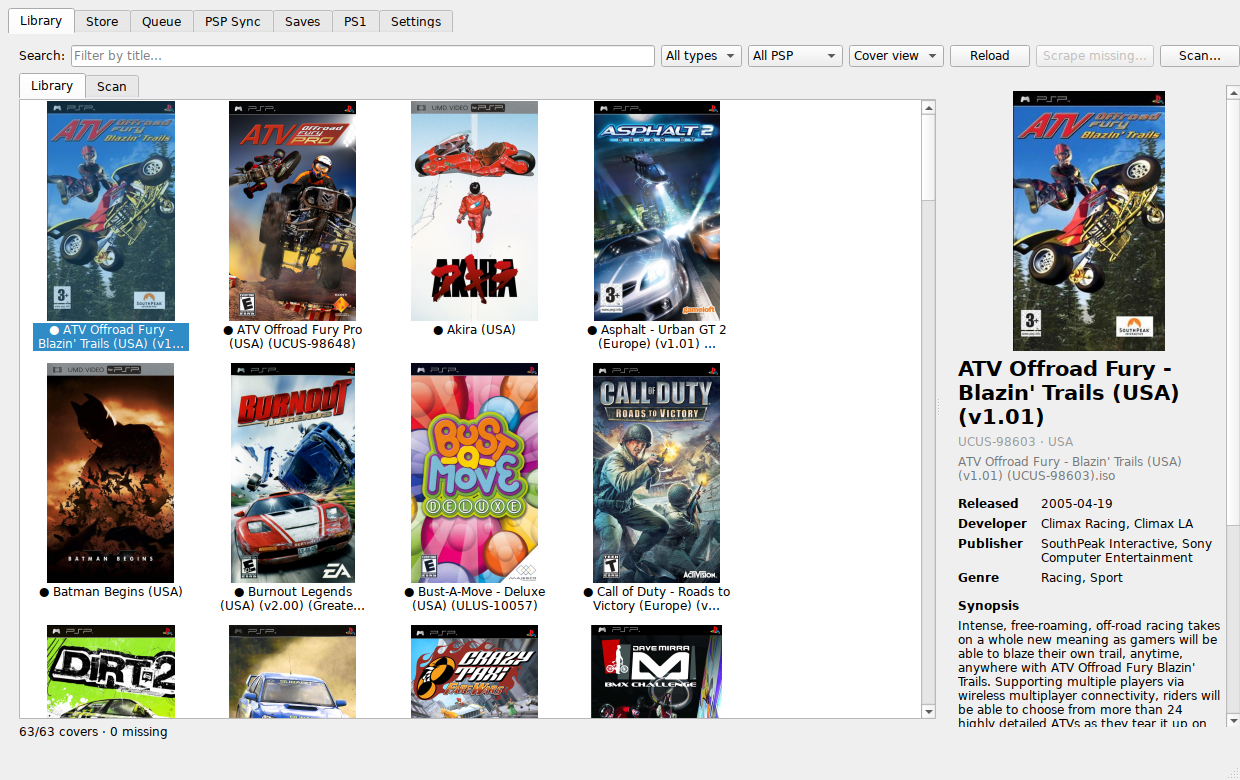Click the Racing, Sport genre value

[1082, 578]
